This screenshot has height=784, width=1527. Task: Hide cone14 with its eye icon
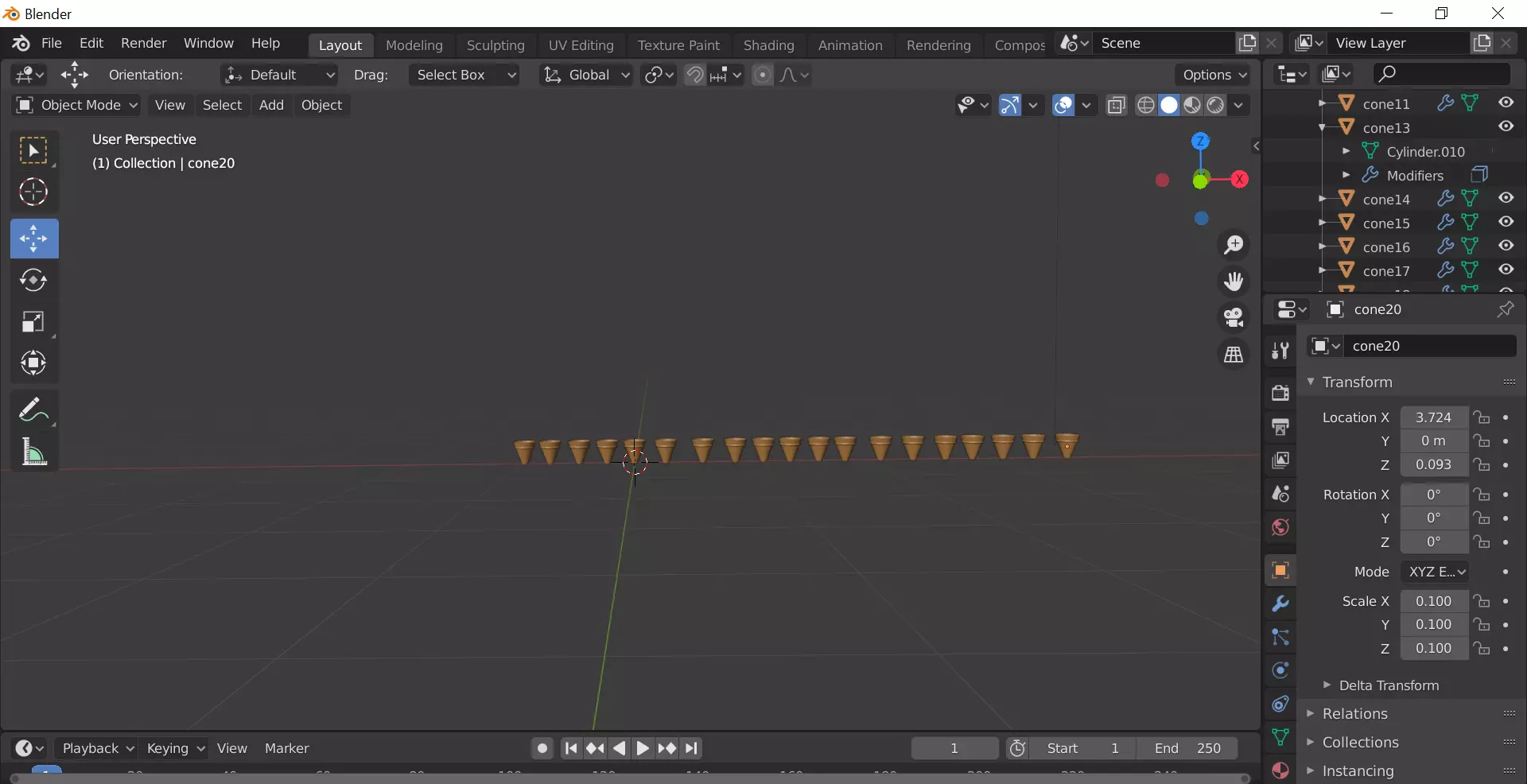[x=1506, y=198]
